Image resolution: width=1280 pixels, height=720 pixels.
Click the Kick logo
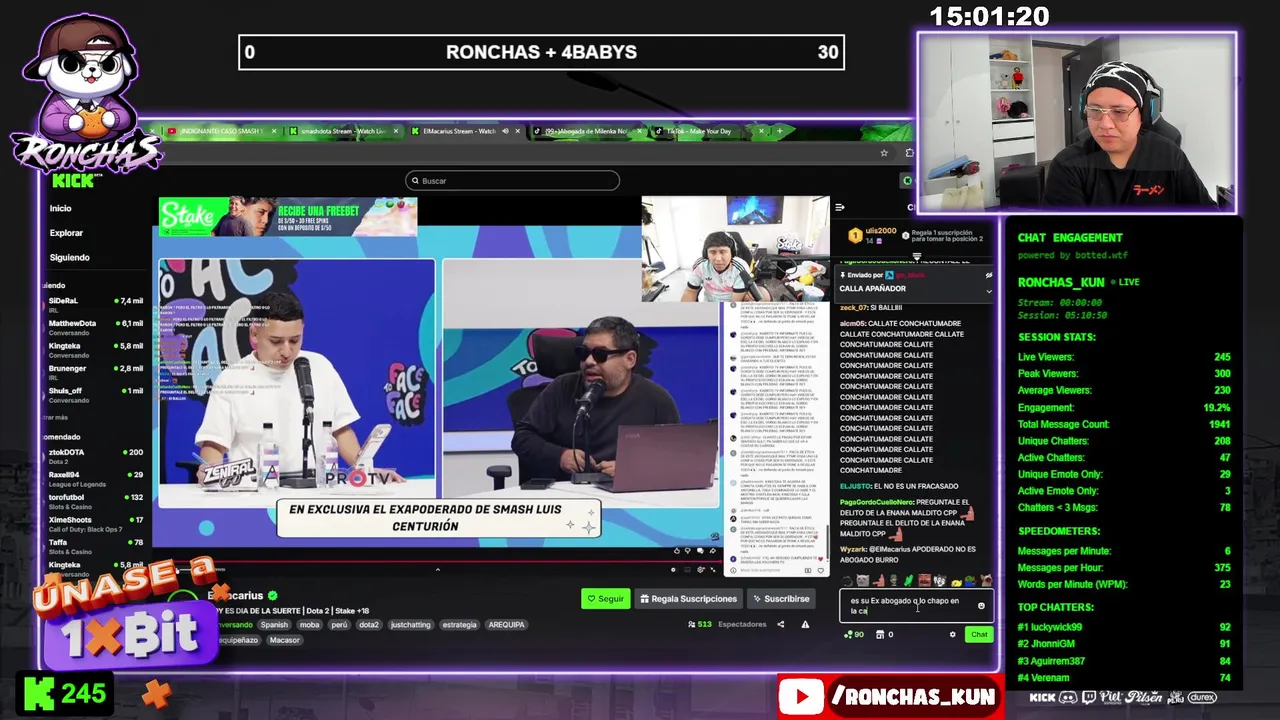(x=72, y=181)
